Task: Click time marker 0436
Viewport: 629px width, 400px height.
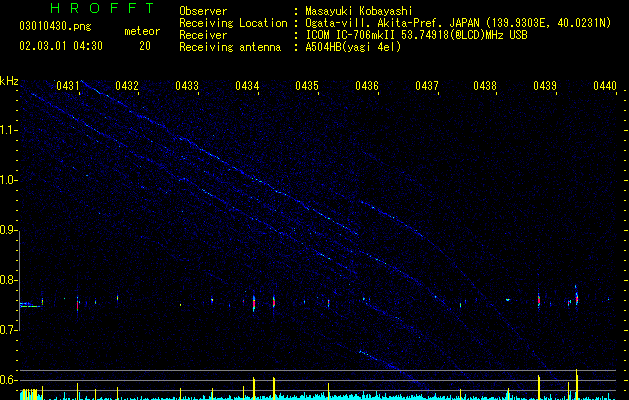Action: [x=367, y=85]
